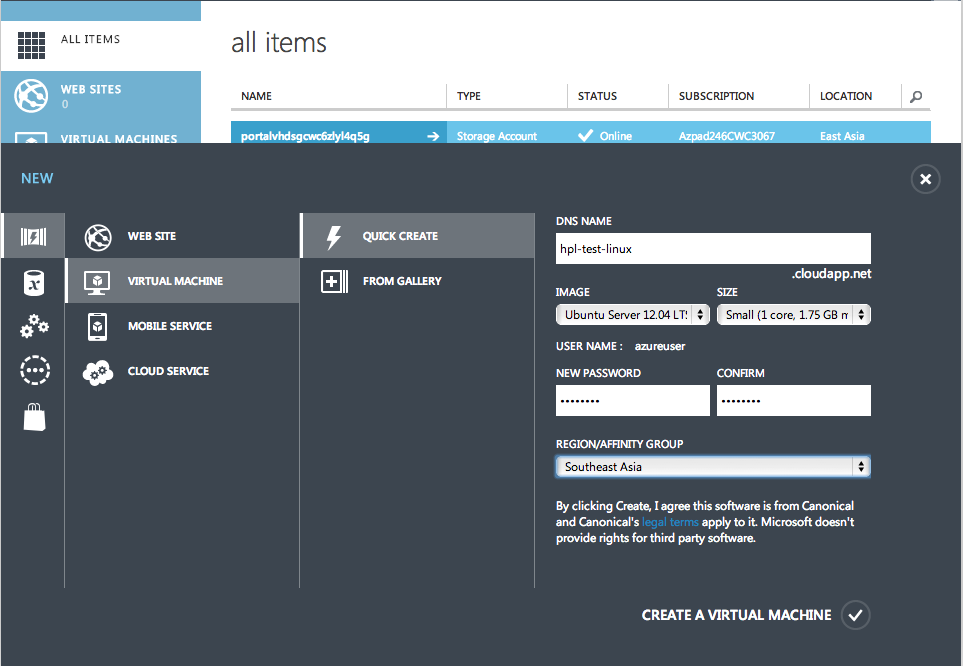963x666 pixels.
Task: Select Mobile Service menu entry
Action: point(182,326)
